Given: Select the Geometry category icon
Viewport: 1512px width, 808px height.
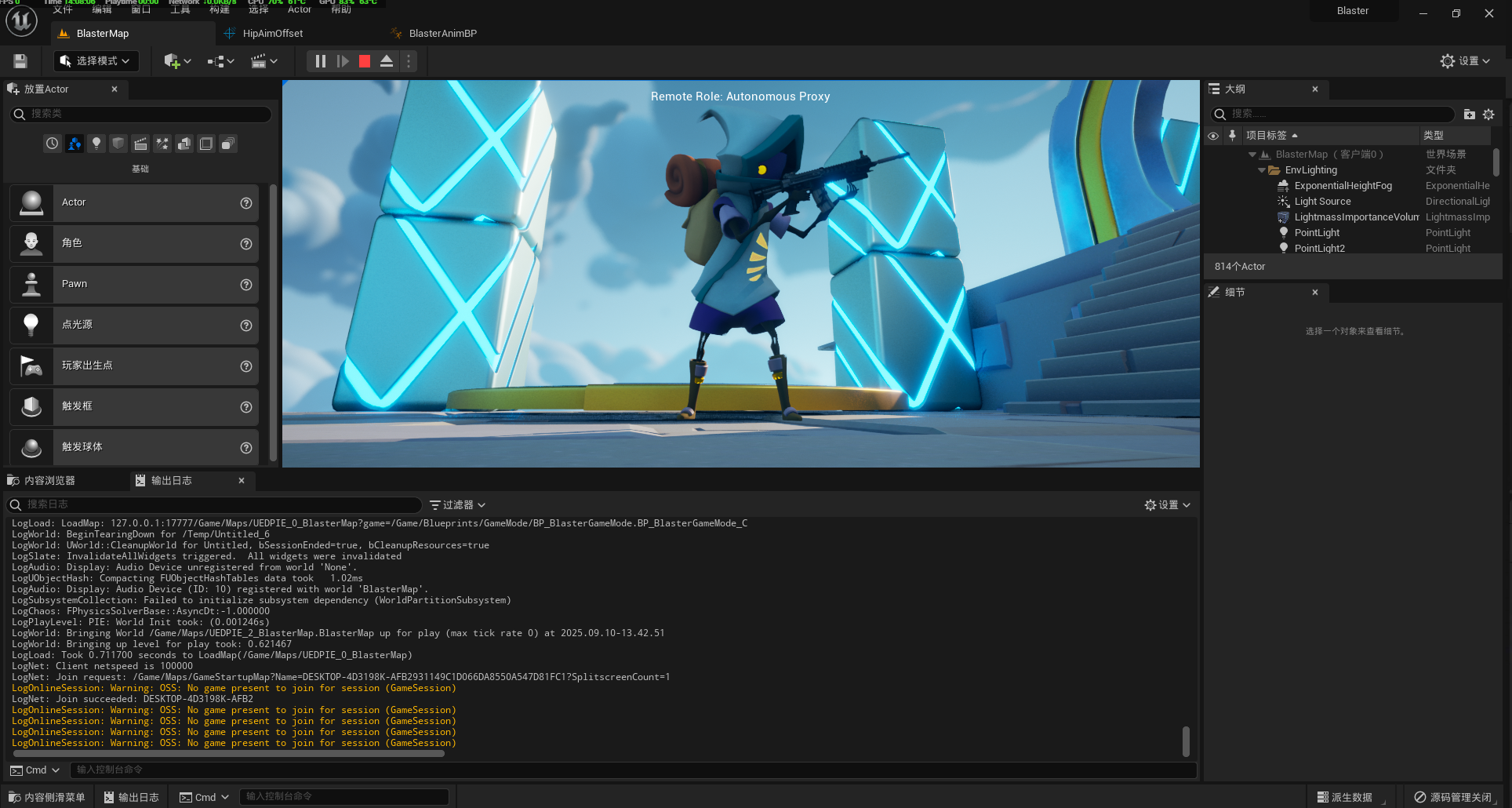Looking at the screenshot, I should pyautogui.click(x=184, y=144).
